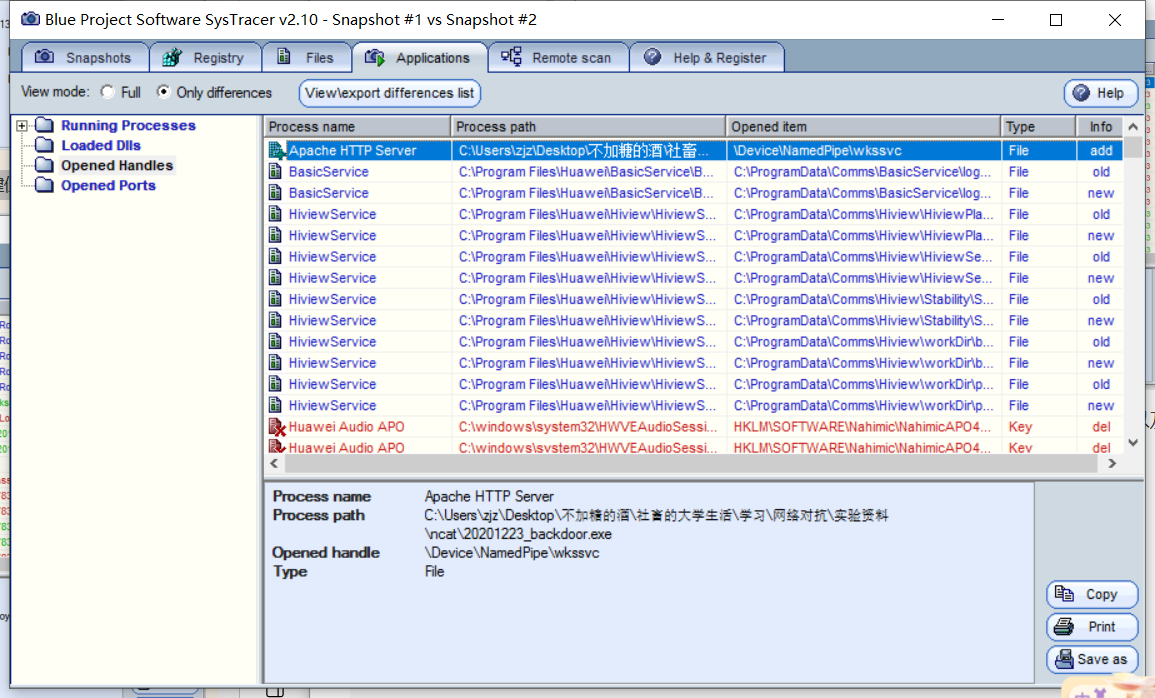This screenshot has width=1155, height=698.
Task: Click the disk icon in Save as button
Action: pyautogui.click(x=1064, y=659)
